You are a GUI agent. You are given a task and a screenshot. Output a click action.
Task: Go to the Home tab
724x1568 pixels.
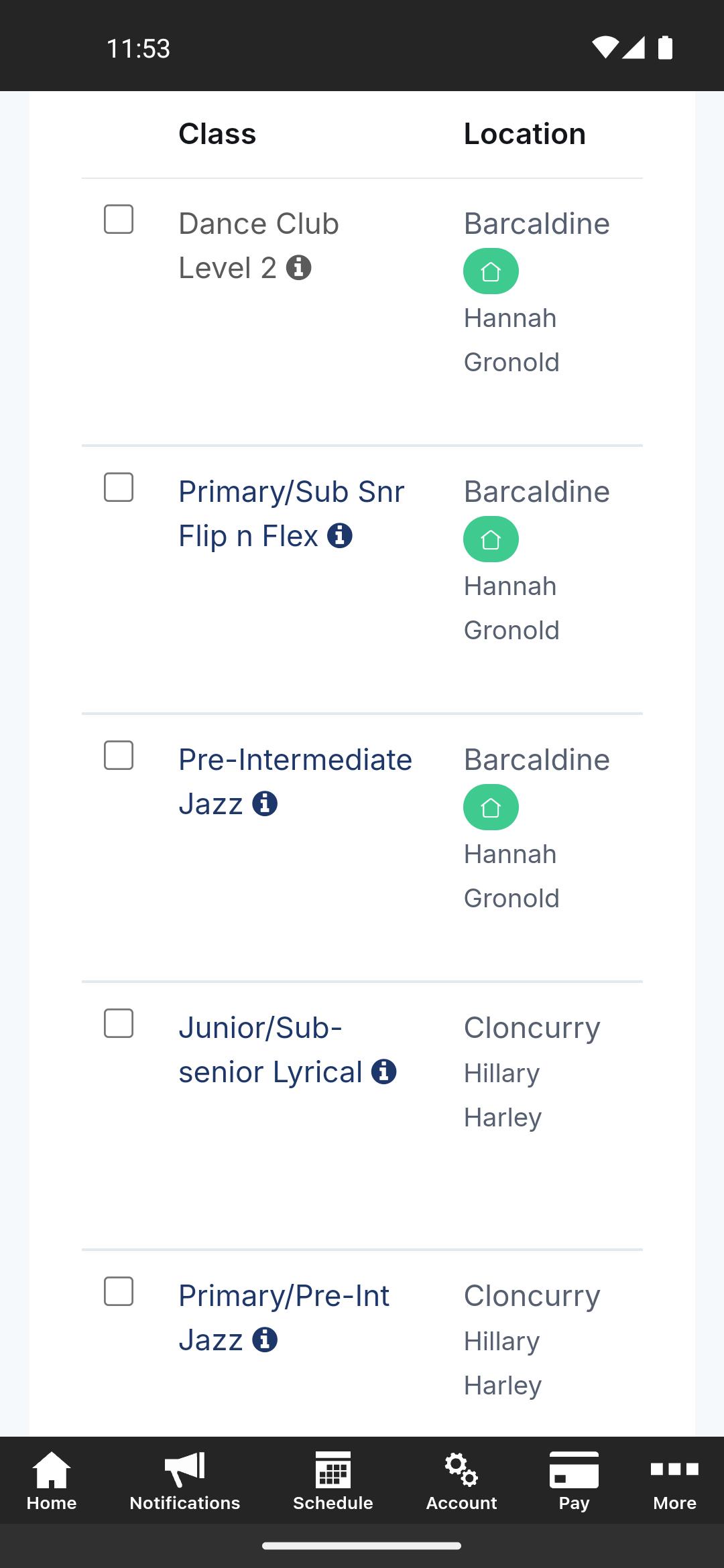point(52,1481)
